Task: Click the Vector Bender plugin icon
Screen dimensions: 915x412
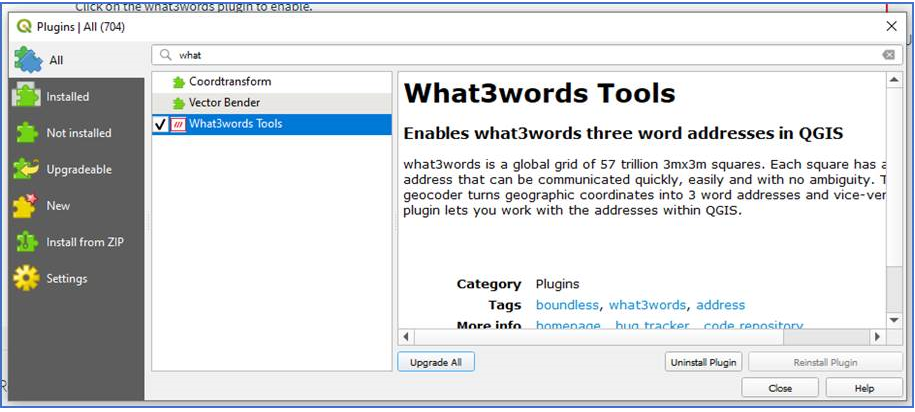Action: [179, 103]
